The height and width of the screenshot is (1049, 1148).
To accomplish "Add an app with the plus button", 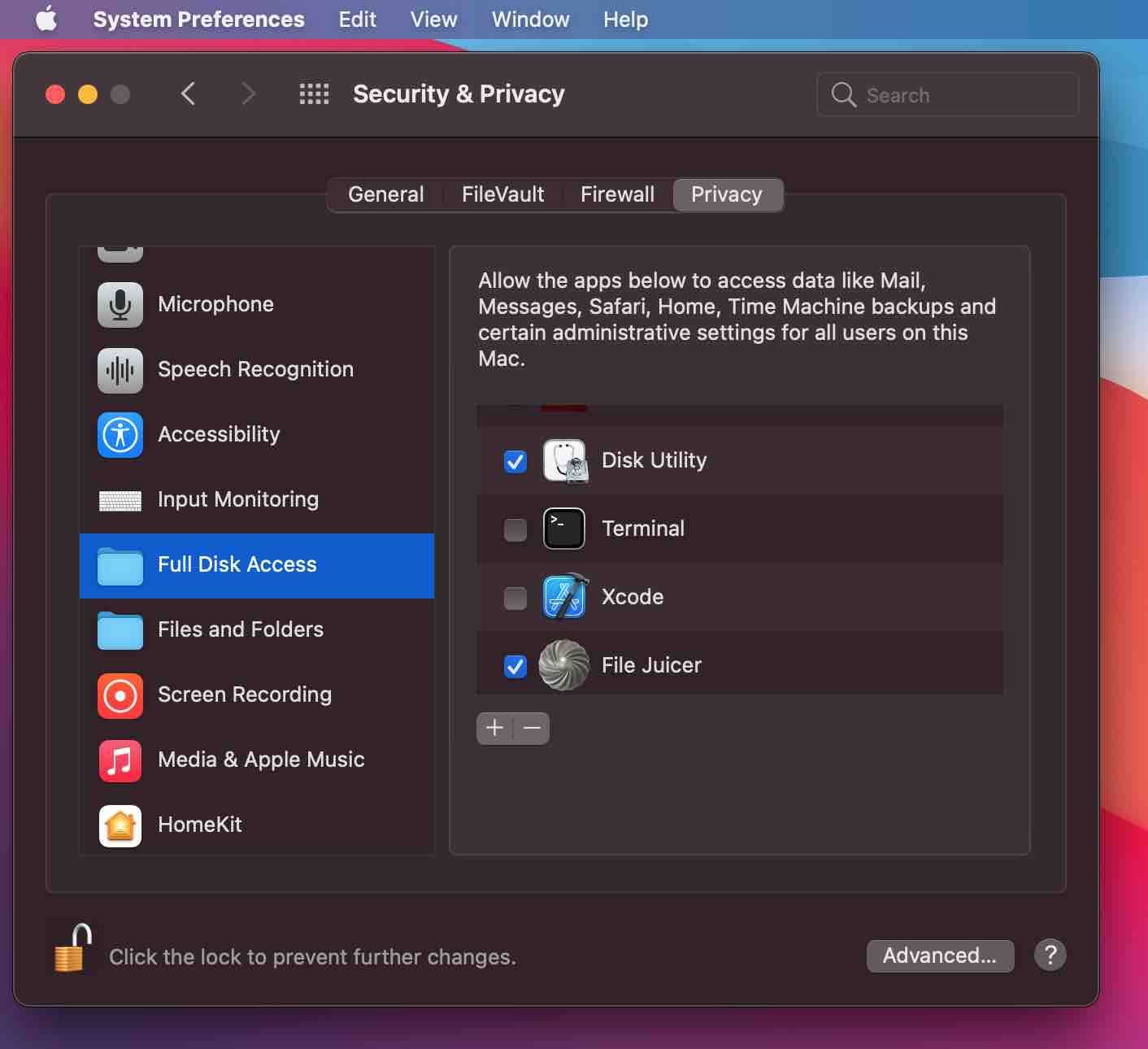I will pyautogui.click(x=494, y=728).
